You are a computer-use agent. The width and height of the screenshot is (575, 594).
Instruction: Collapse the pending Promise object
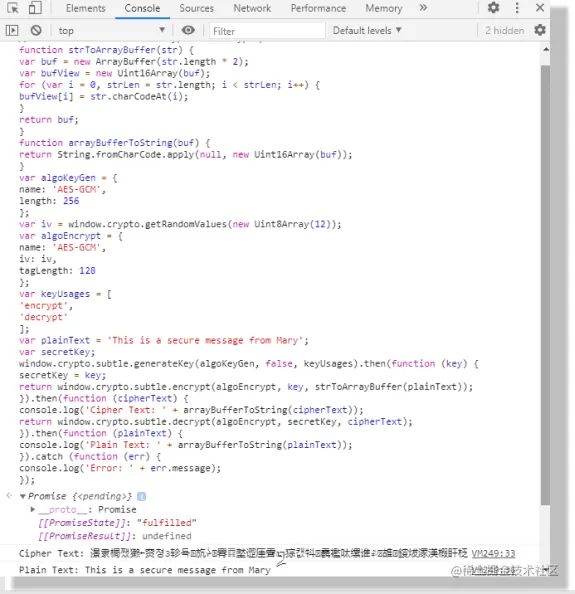[x=23, y=496]
